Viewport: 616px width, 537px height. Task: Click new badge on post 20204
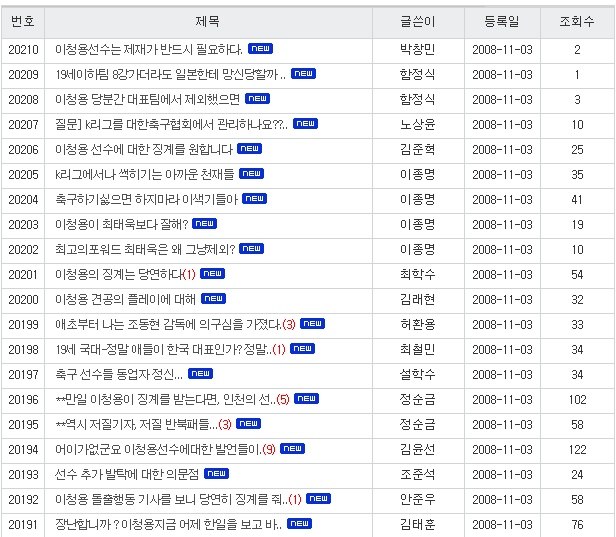tap(255, 198)
